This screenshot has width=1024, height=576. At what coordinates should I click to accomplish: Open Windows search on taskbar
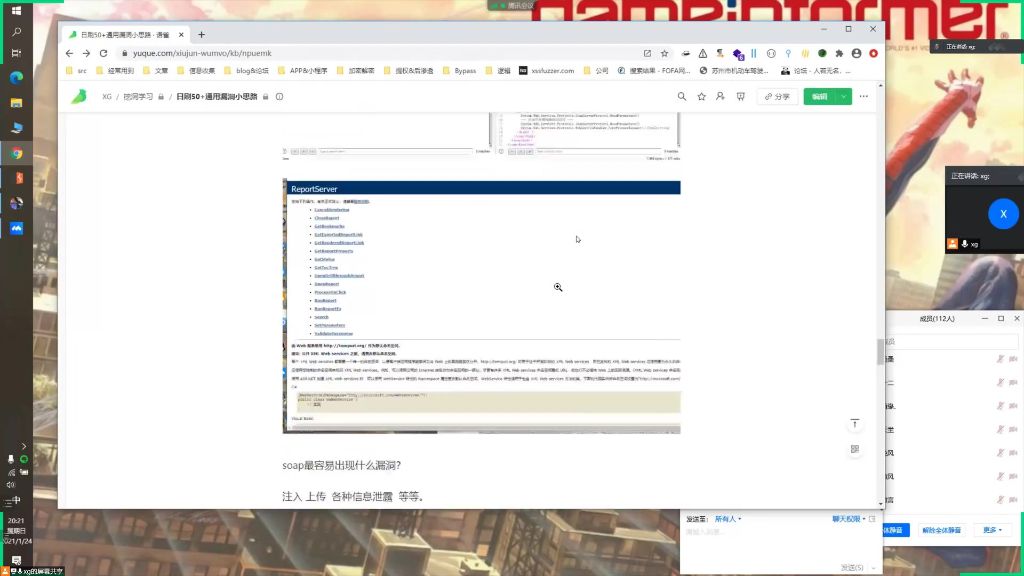pyautogui.click(x=16, y=32)
